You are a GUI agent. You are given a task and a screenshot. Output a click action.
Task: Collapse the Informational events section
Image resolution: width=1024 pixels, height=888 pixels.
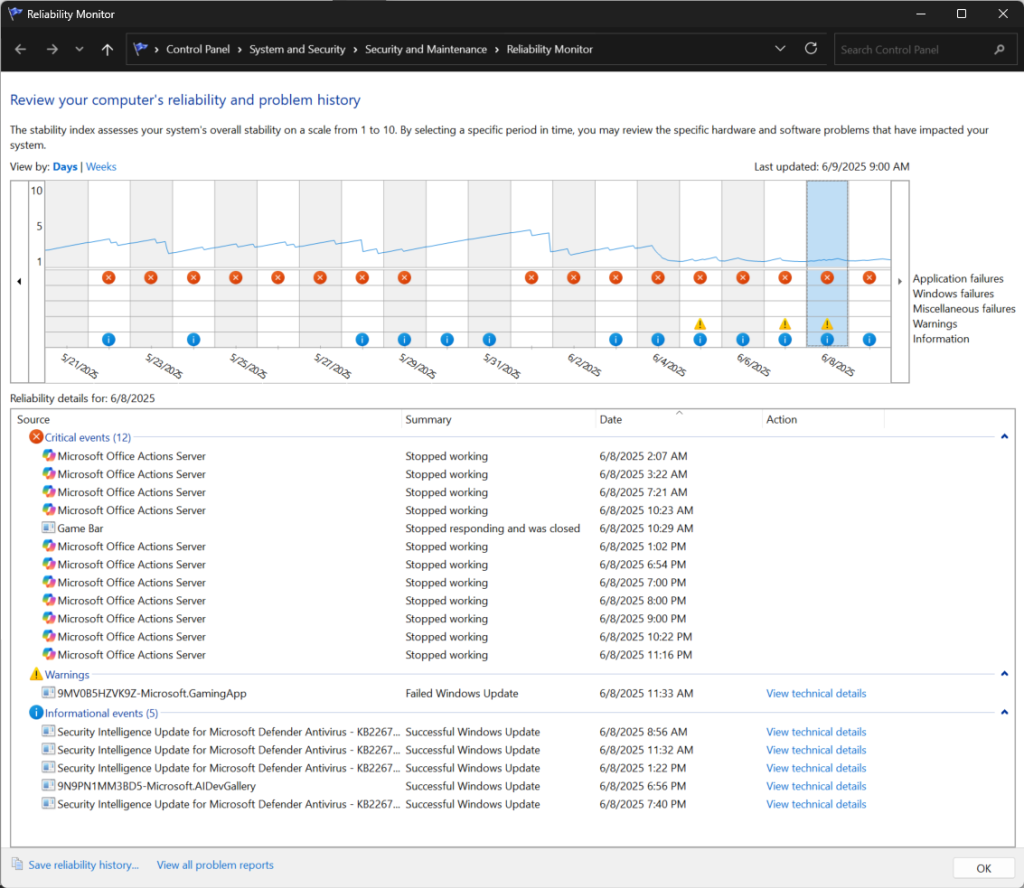(1004, 713)
